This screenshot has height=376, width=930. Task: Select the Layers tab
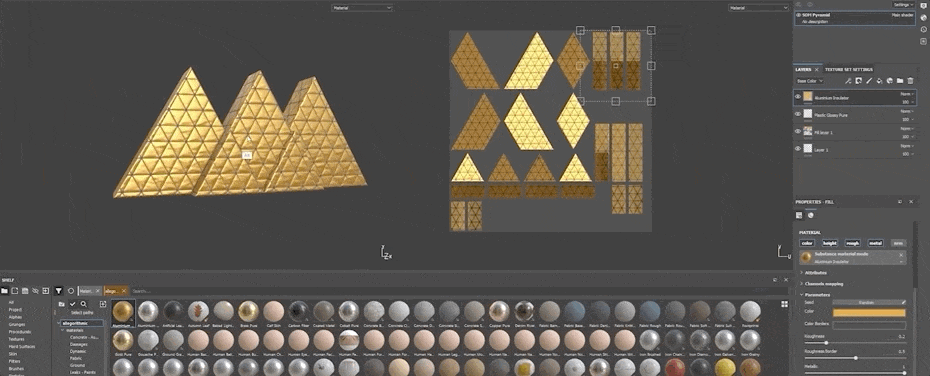point(803,69)
